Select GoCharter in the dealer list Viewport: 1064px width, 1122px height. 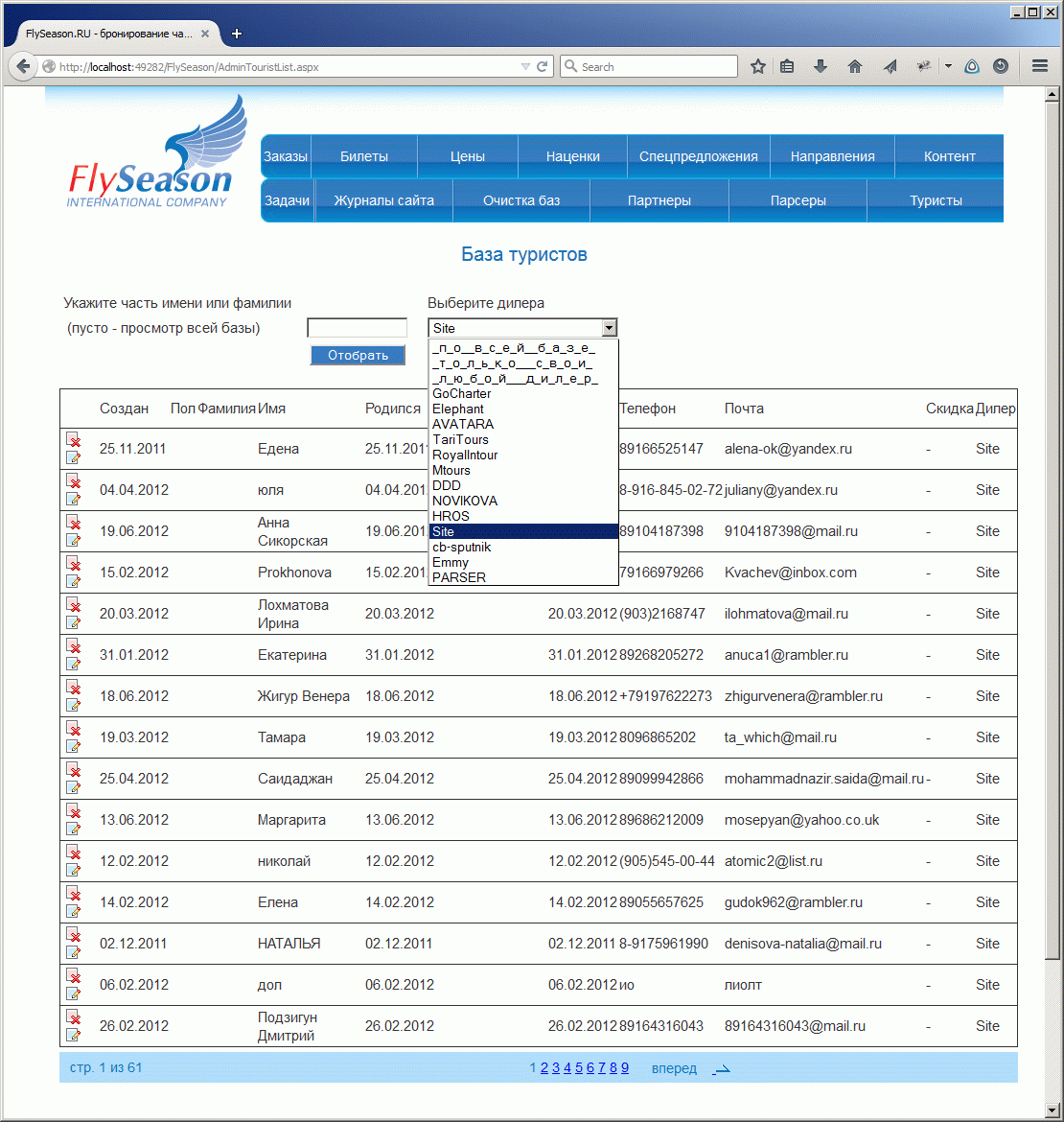522,393
